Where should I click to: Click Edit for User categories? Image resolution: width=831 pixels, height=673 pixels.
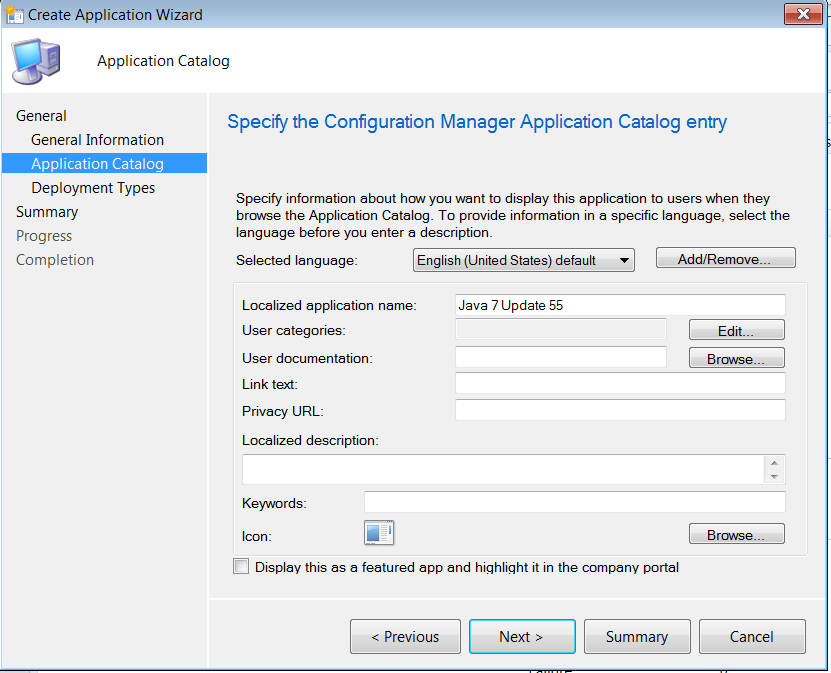[736, 329]
